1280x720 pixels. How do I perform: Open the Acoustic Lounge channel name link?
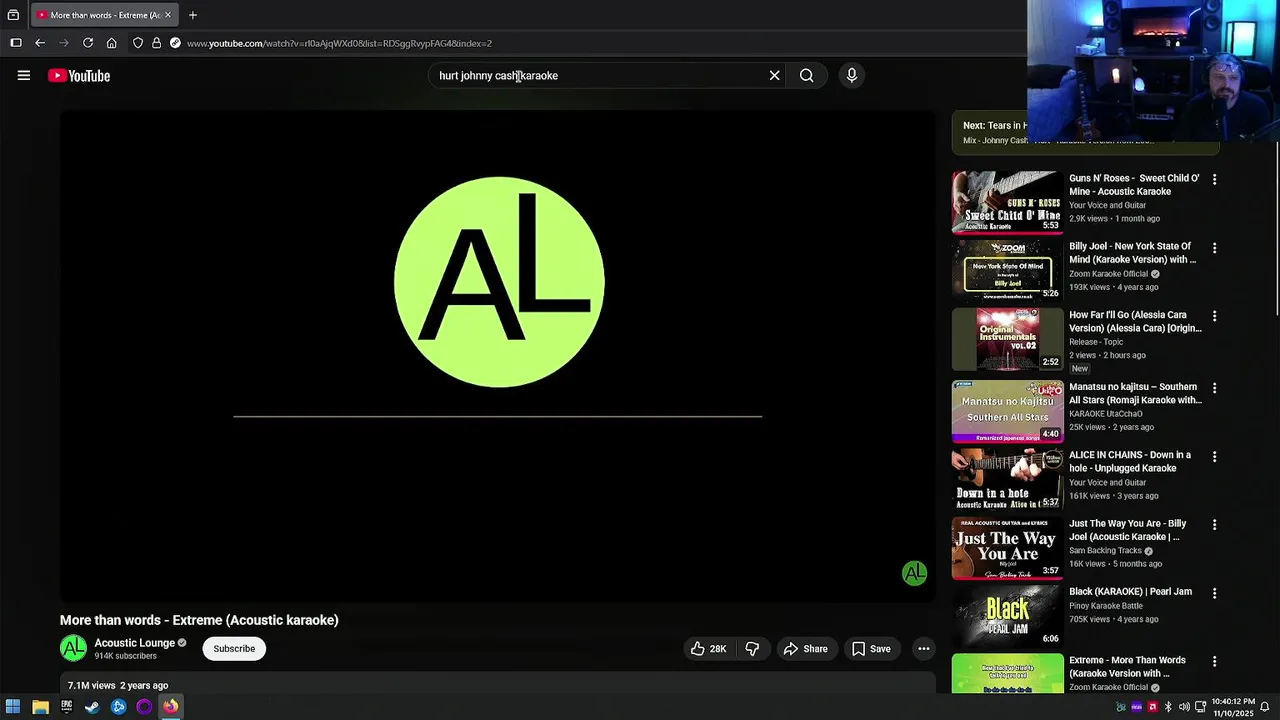click(135, 643)
